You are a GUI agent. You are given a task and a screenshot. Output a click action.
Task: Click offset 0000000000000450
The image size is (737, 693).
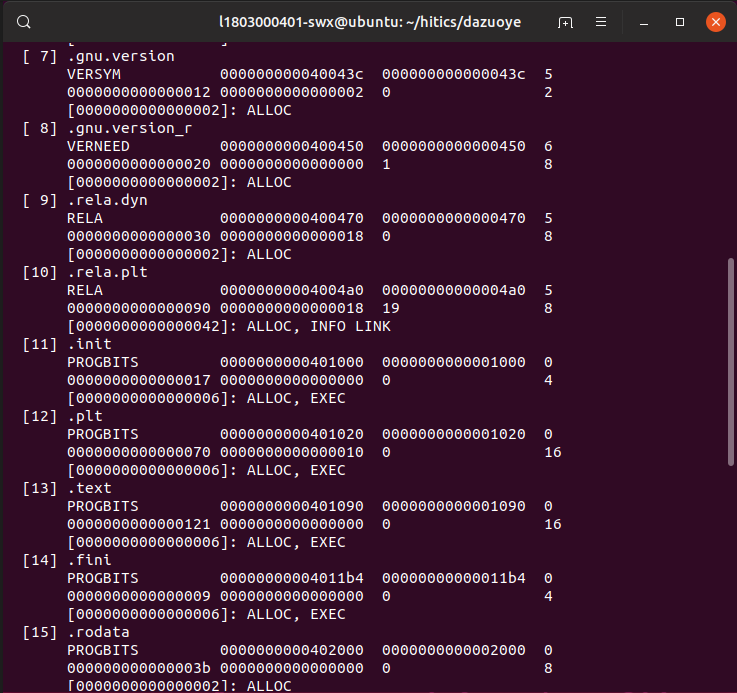click(454, 146)
